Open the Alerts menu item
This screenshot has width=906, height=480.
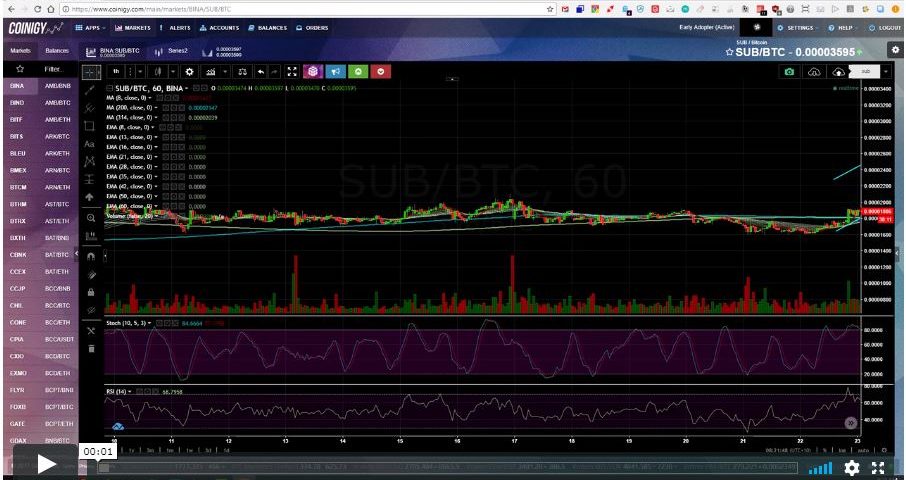click(x=174, y=28)
